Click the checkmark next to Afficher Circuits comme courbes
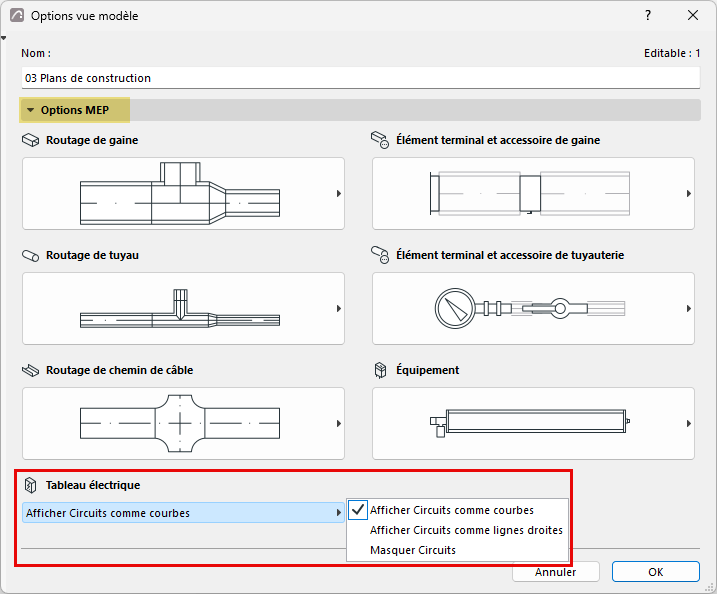Screen dimensions: 717x594 click(358, 509)
